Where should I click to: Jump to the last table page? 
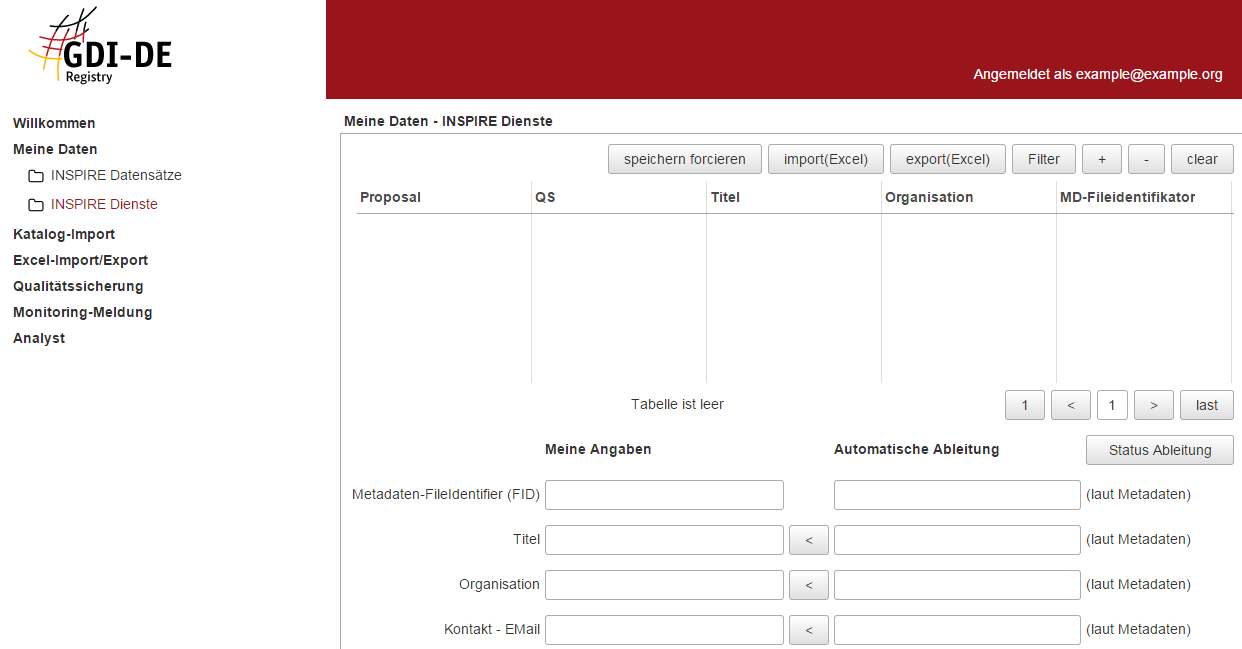tap(1206, 405)
